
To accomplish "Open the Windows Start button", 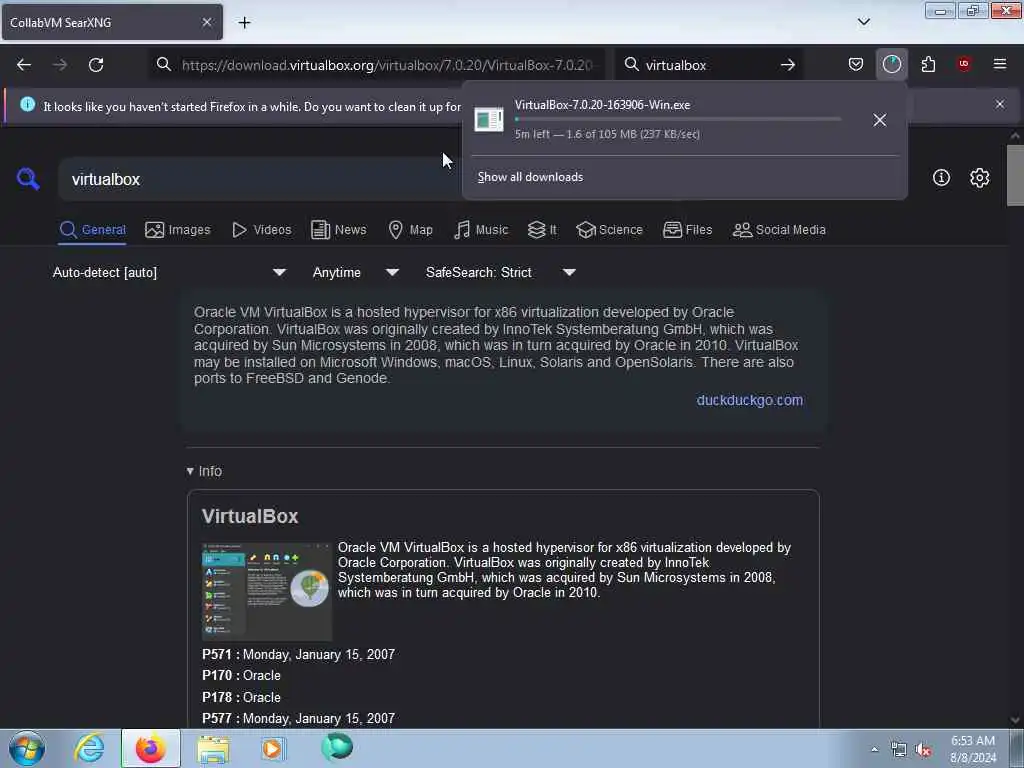I will [x=27, y=748].
